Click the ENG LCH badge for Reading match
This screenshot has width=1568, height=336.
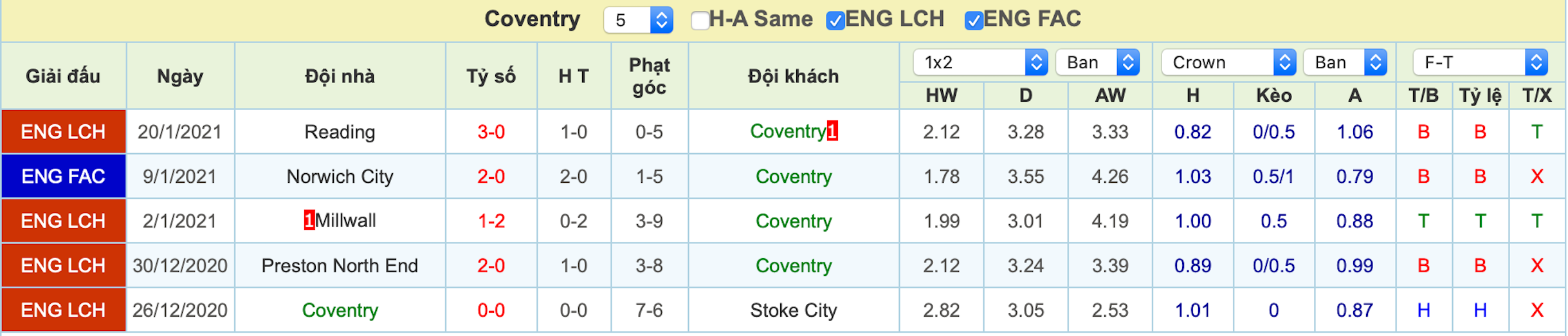64,132
